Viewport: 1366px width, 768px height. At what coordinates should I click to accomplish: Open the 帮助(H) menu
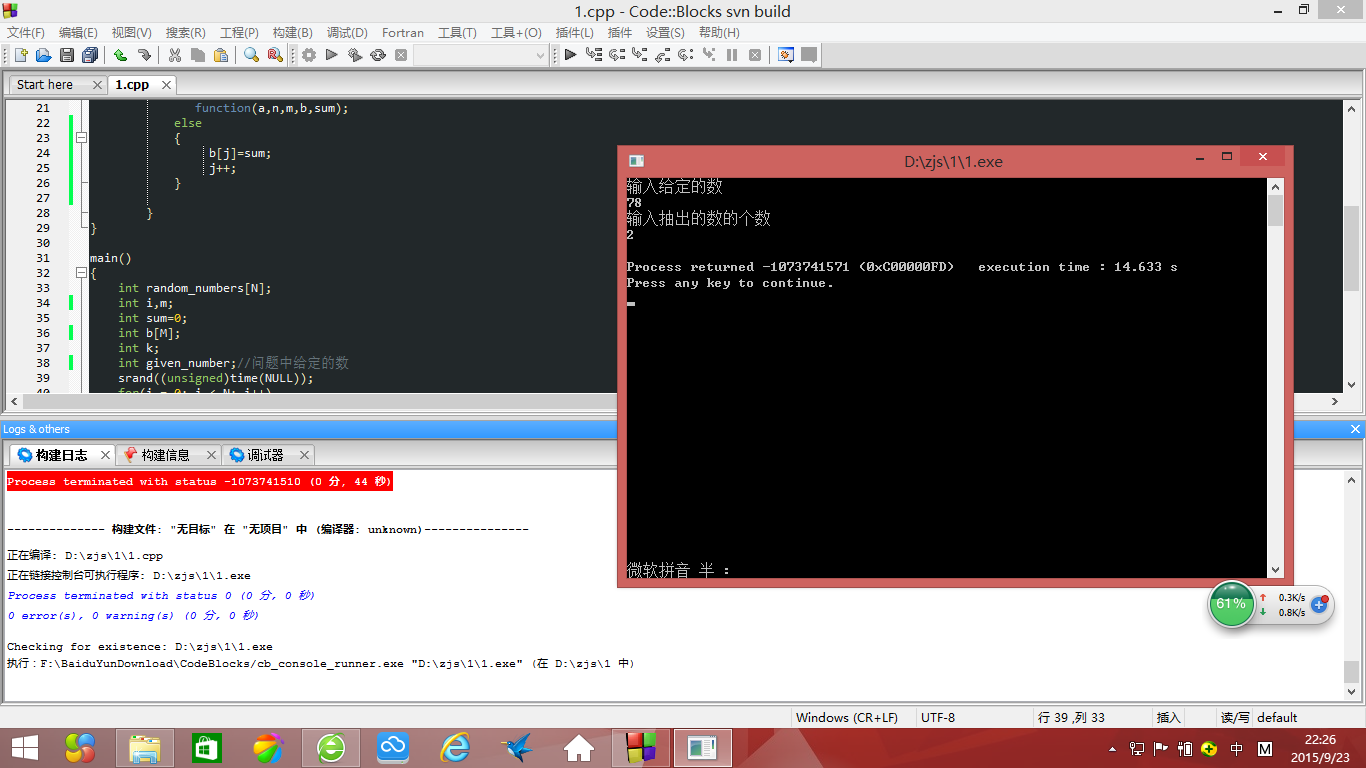tap(719, 33)
